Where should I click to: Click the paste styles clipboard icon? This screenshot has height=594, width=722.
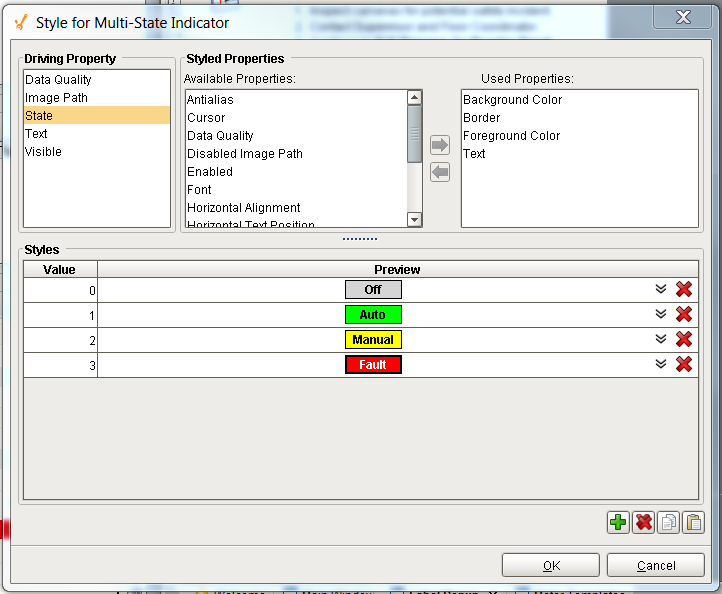tap(693, 522)
